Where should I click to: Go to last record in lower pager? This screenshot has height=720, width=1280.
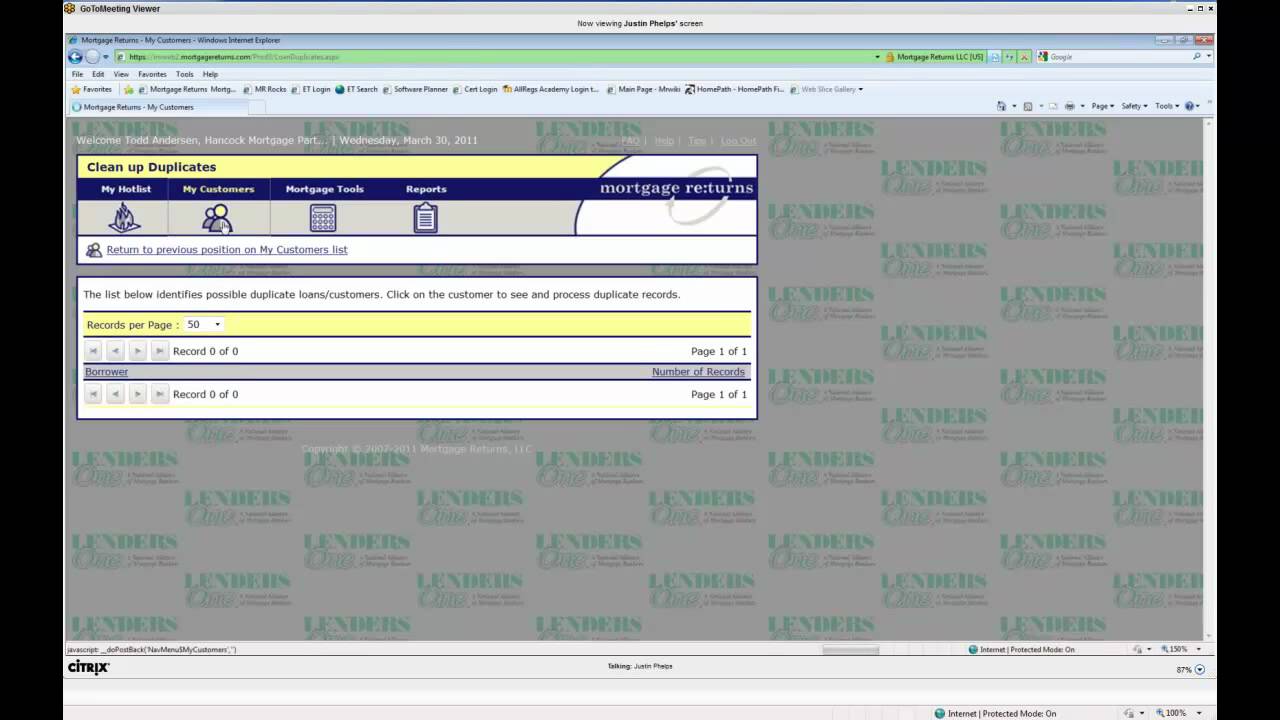pyautogui.click(x=159, y=394)
